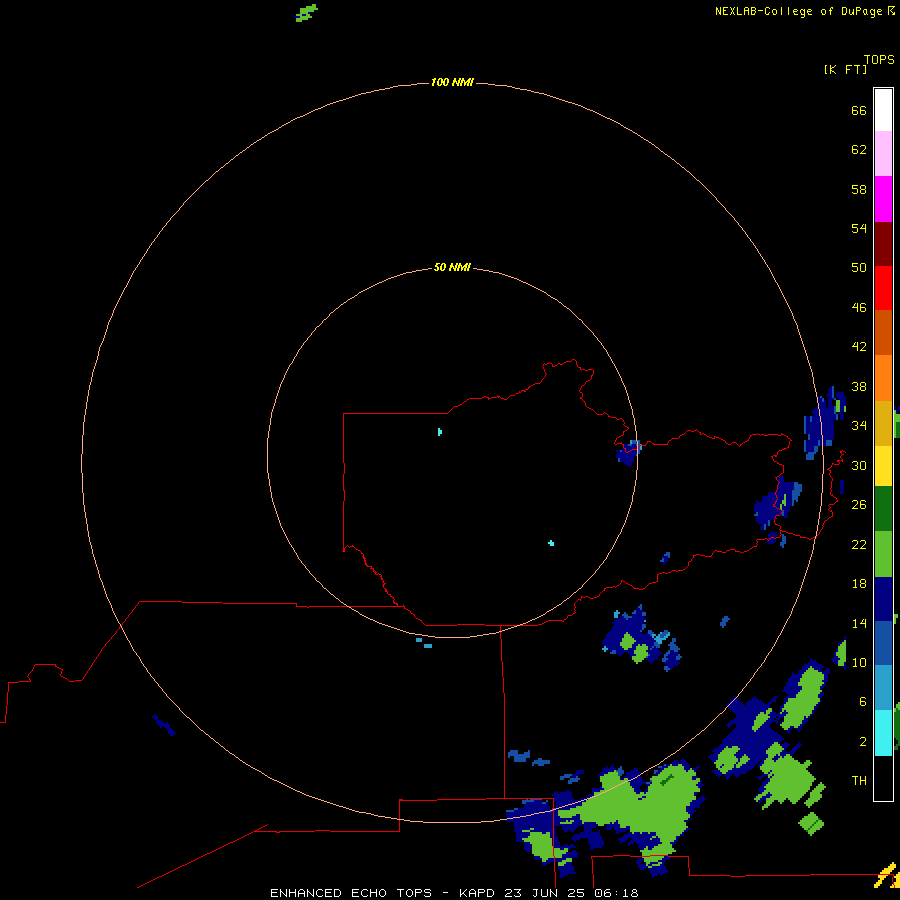Select the dark red legend swatch
Viewport: 900px width, 900px height.
pyautogui.click(x=883, y=243)
